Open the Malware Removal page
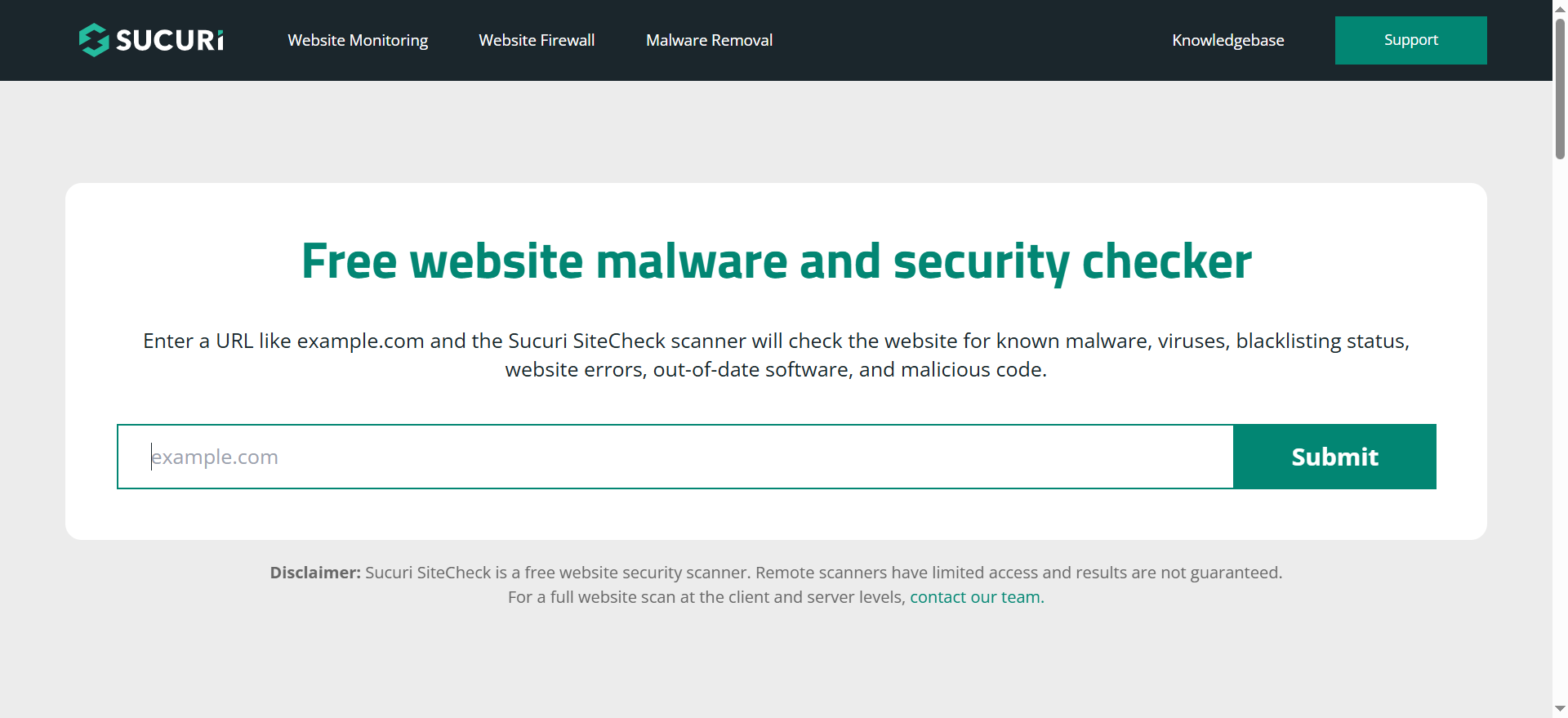 point(709,40)
